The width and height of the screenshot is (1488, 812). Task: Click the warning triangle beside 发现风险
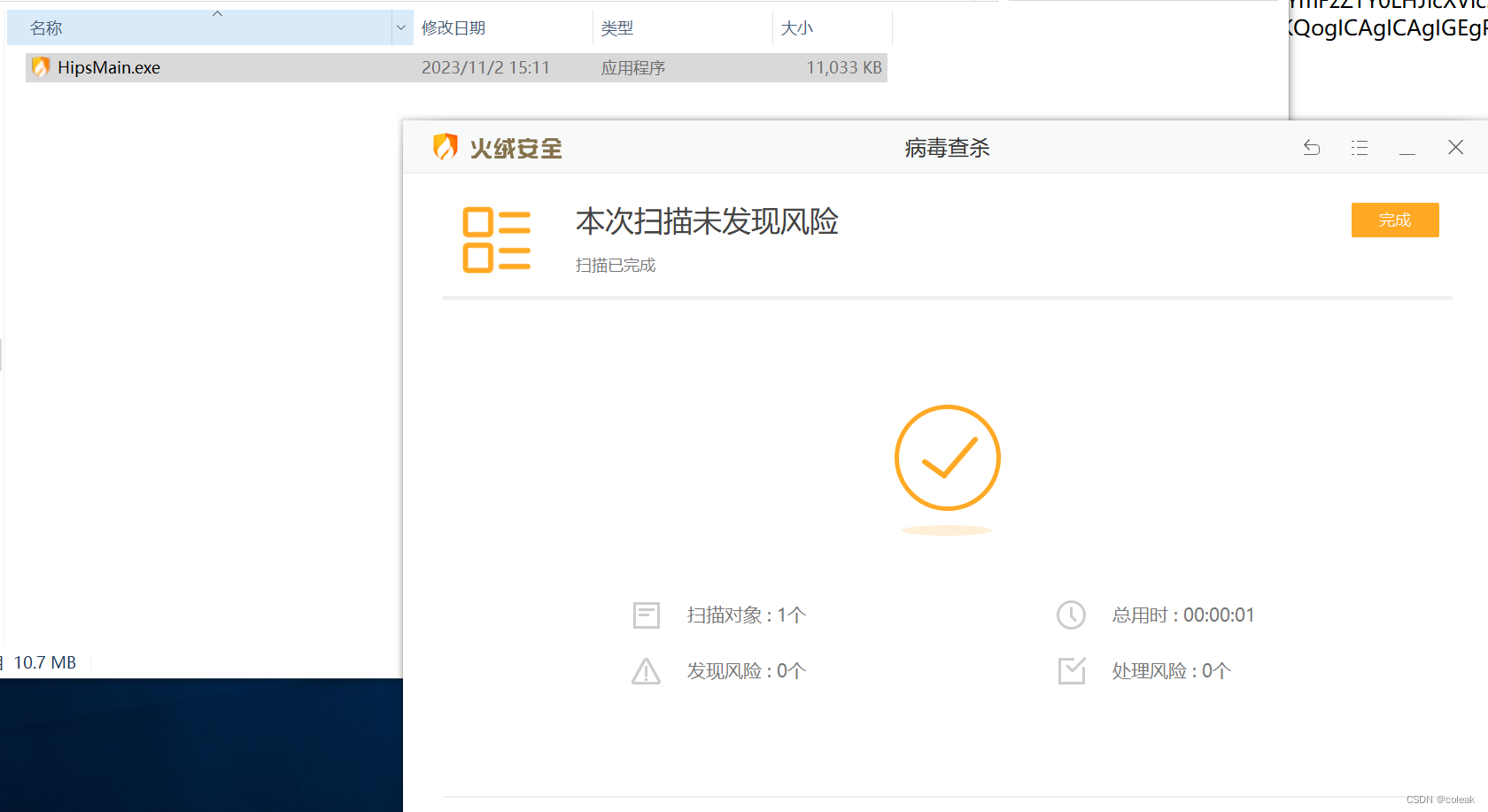pyautogui.click(x=646, y=670)
